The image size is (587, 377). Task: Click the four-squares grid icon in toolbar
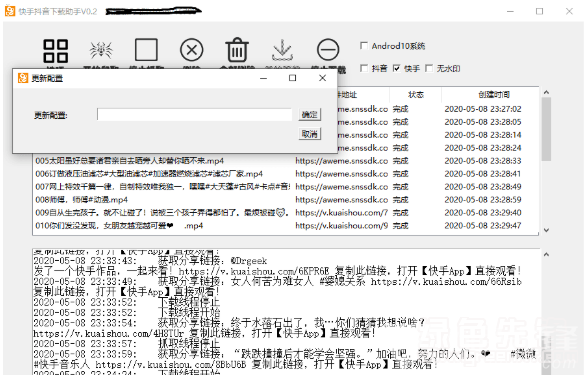[55, 51]
